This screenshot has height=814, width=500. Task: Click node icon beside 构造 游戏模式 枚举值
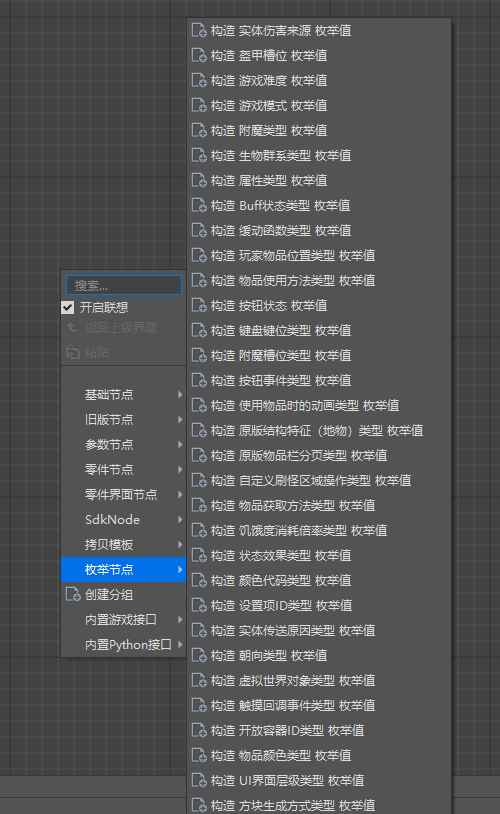click(x=199, y=105)
